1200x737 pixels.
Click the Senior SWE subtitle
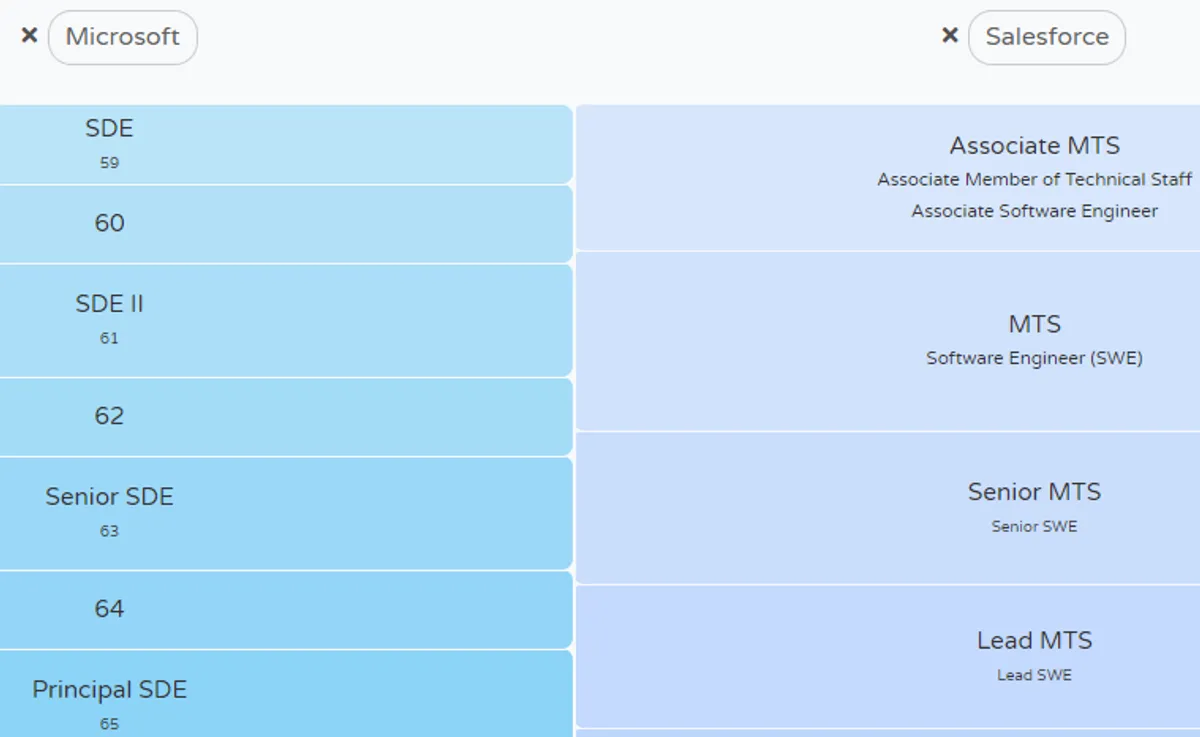tap(1034, 526)
